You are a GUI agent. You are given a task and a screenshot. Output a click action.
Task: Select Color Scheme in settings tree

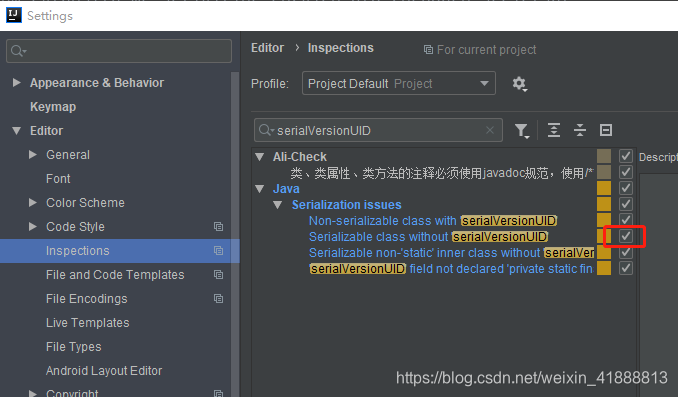[x=85, y=203]
